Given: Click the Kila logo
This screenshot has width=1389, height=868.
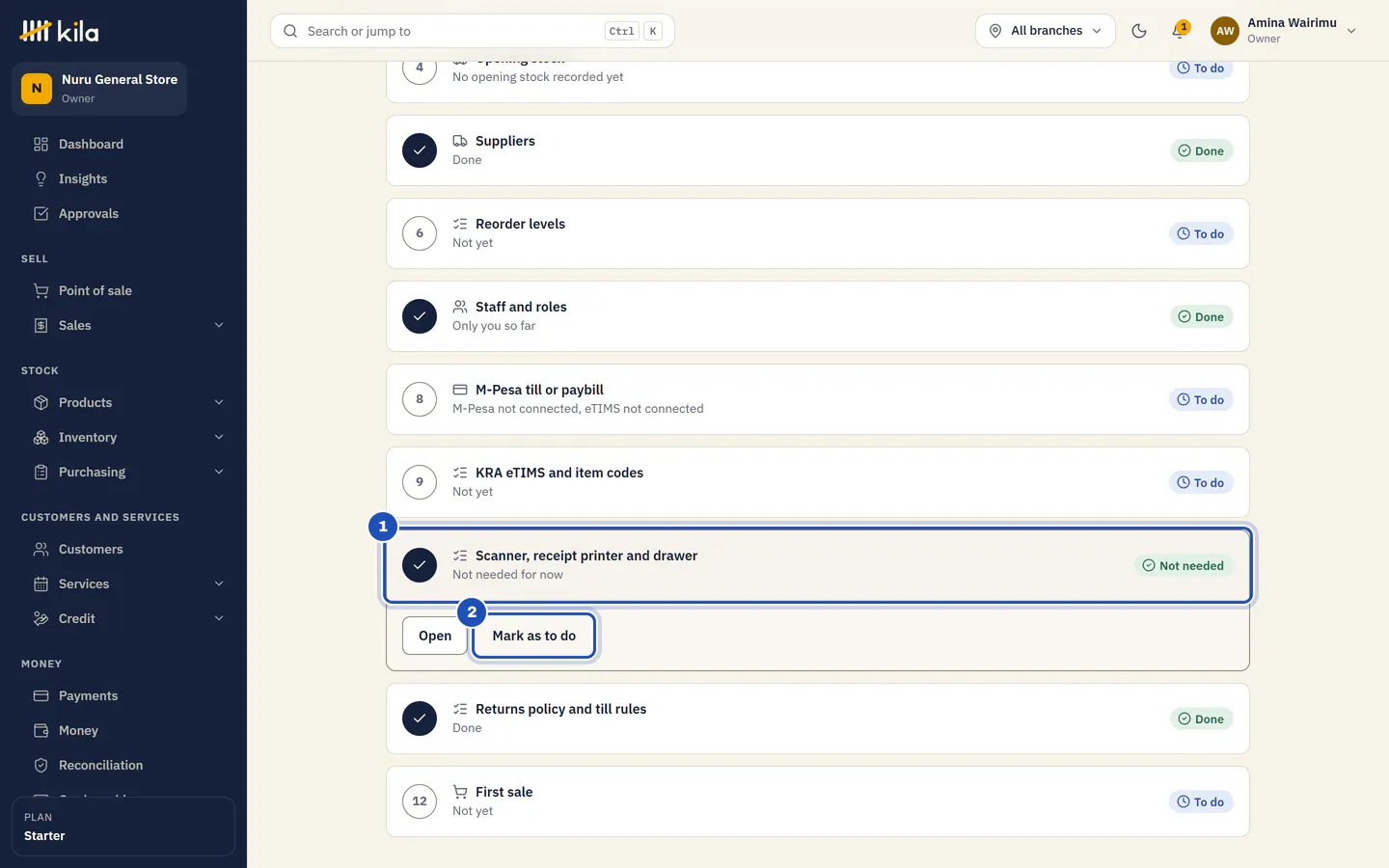Looking at the screenshot, I should (59, 31).
